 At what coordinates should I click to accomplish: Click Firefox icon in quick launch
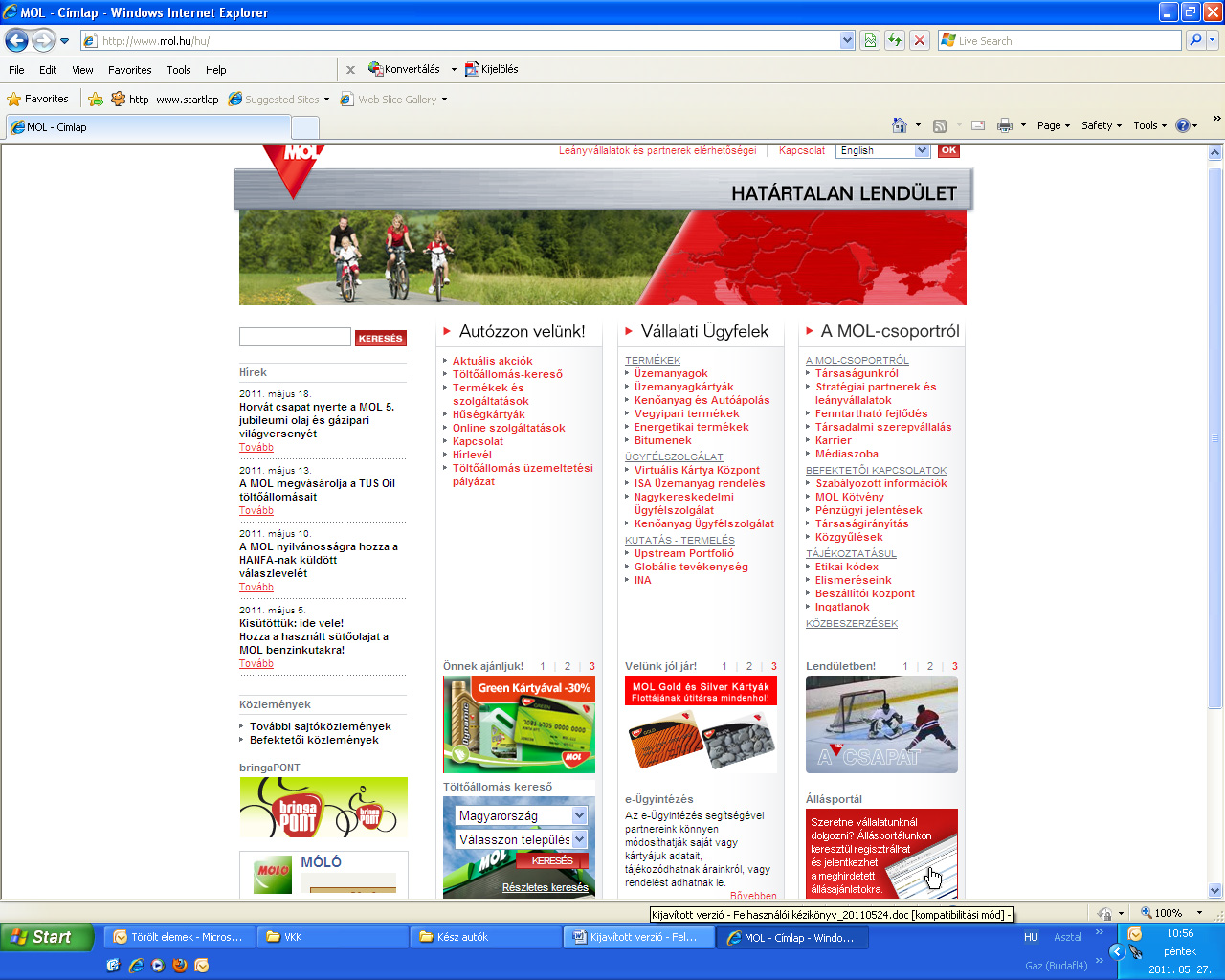pyautogui.click(x=179, y=965)
